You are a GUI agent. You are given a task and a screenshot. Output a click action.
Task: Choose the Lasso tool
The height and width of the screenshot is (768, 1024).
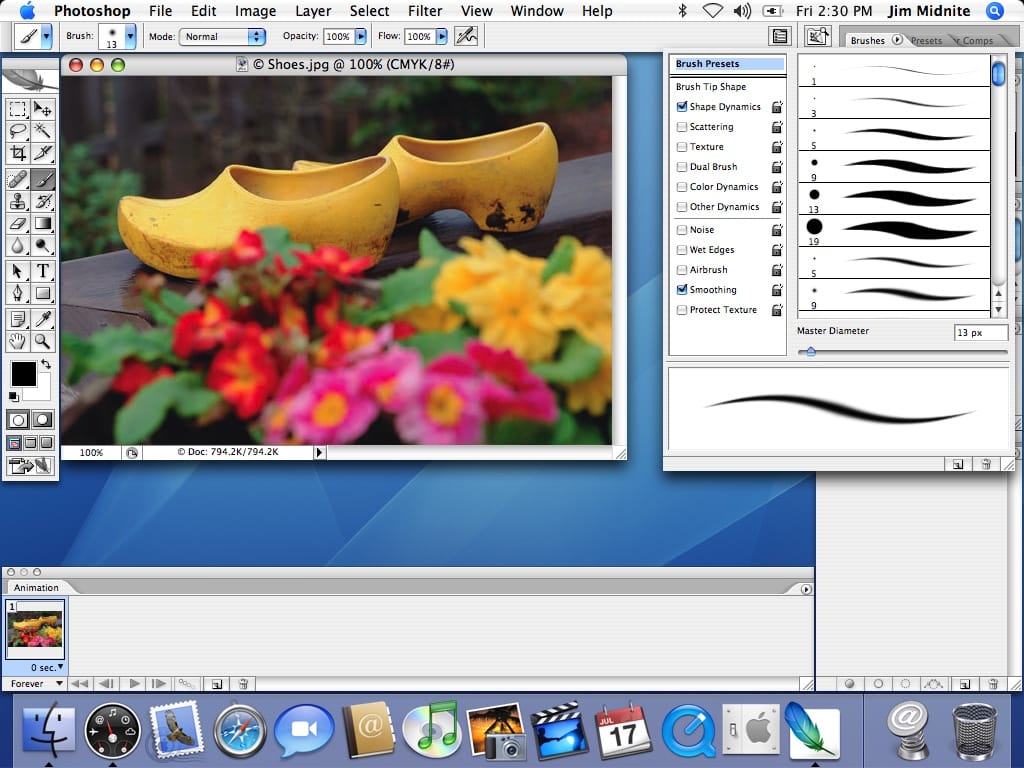(x=18, y=131)
